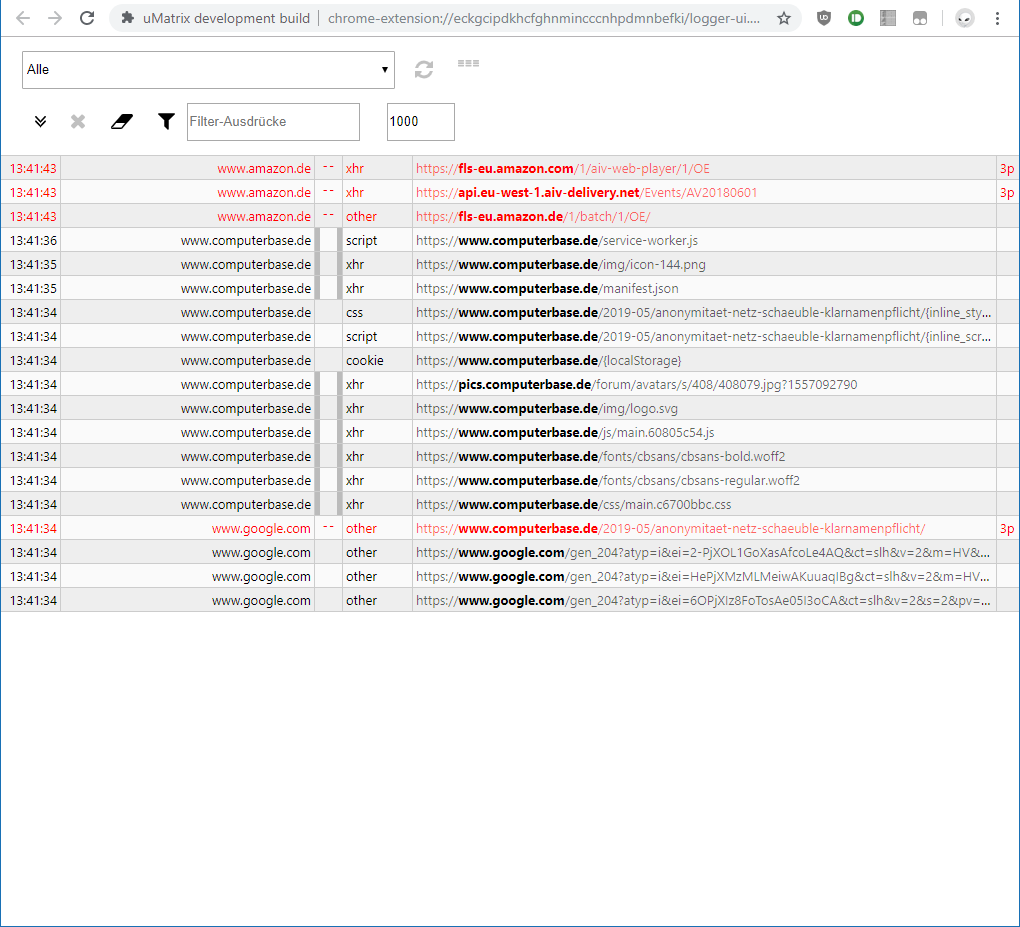Click the main.c6700bbc.css URL entry
This screenshot has width=1020, height=927.
pyautogui.click(x=573, y=505)
